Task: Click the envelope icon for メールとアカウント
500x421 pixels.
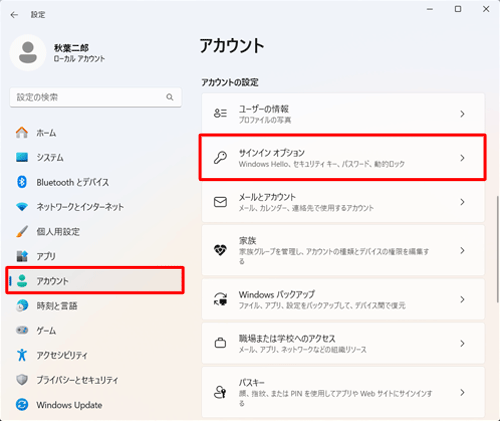Action: point(220,202)
